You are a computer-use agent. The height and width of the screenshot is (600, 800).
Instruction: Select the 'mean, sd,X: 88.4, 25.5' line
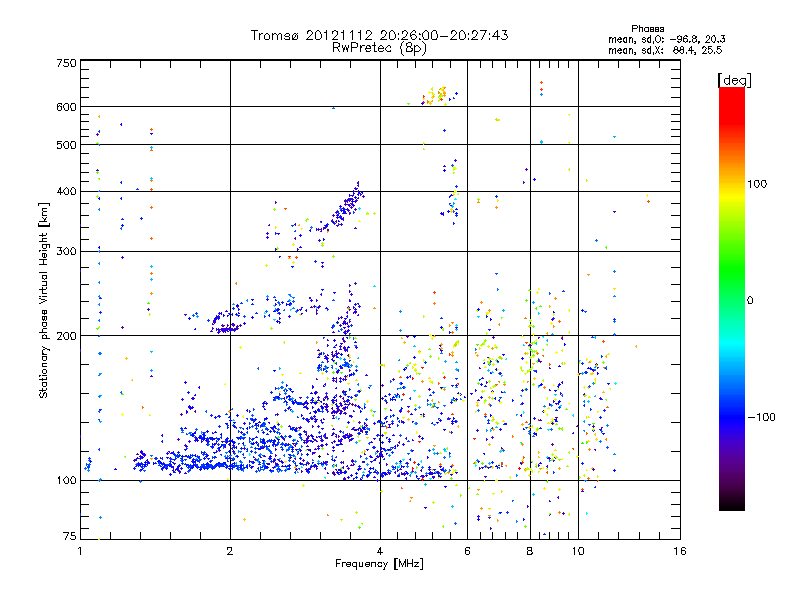[x=665, y=50]
